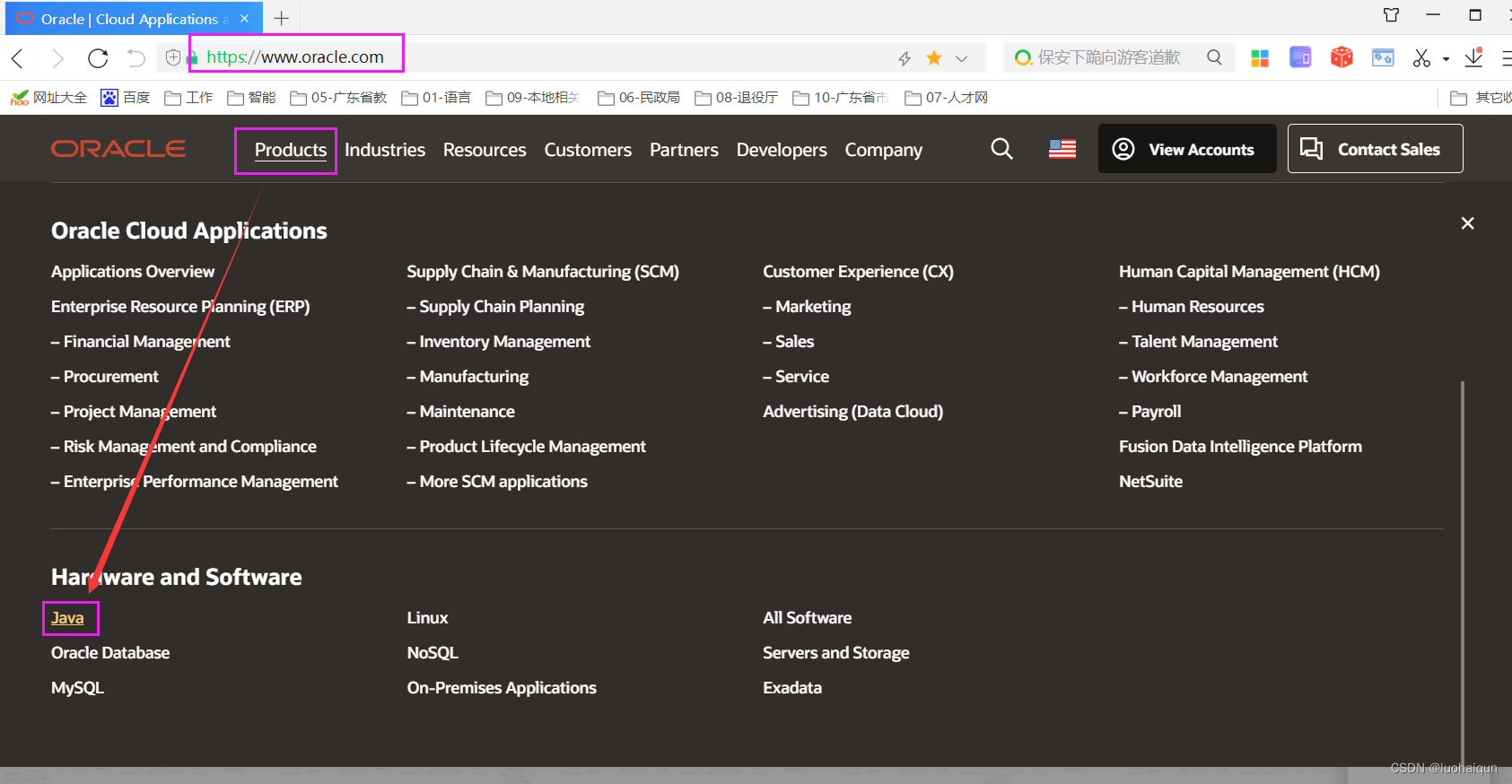Open the MySQL link

tap(77, 688)
